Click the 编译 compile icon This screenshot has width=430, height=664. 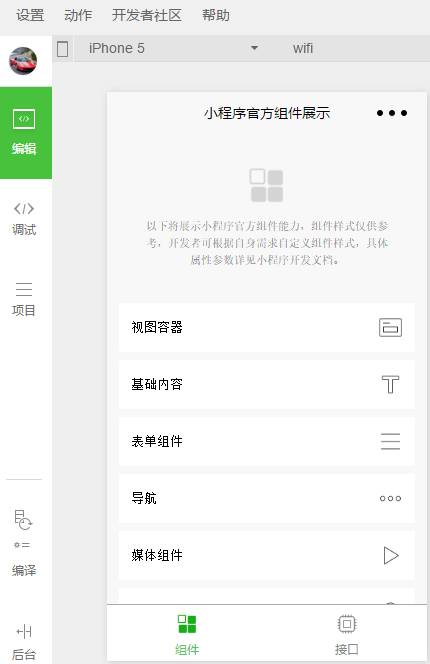(x=23, y=528)
